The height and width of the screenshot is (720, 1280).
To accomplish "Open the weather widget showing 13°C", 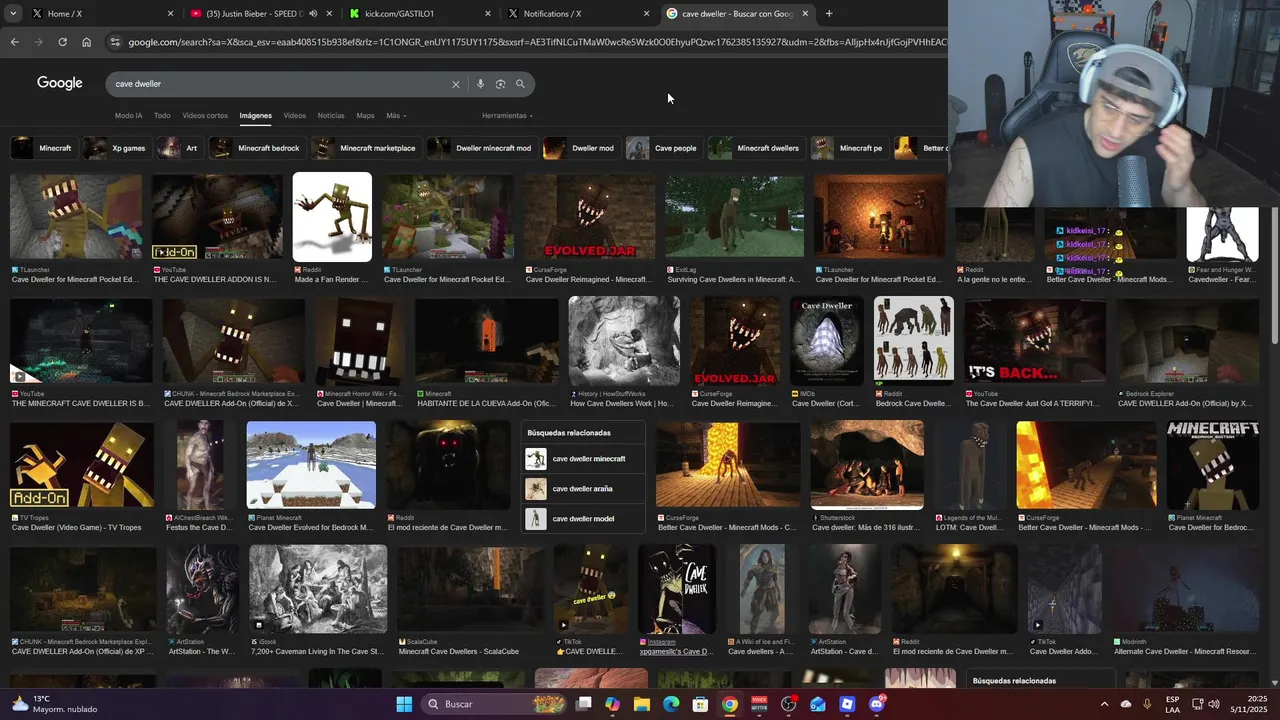I will 55,704.
